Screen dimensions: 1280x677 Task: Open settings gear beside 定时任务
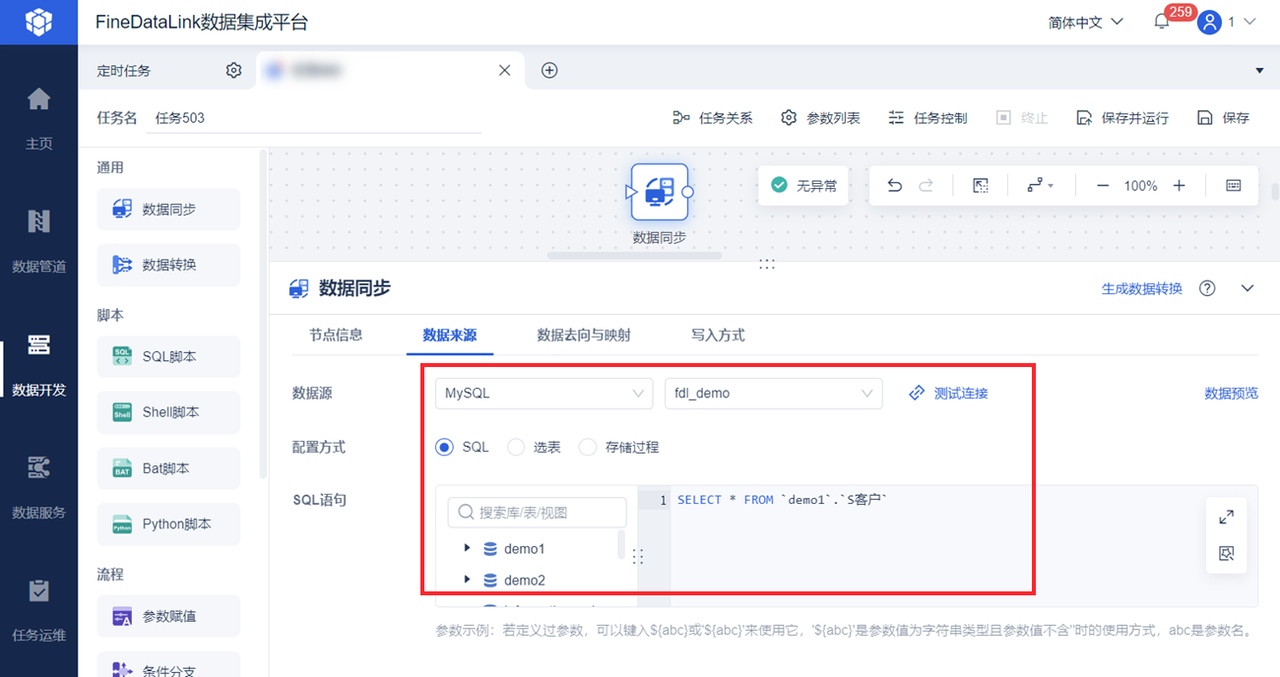tap(233, 70)
